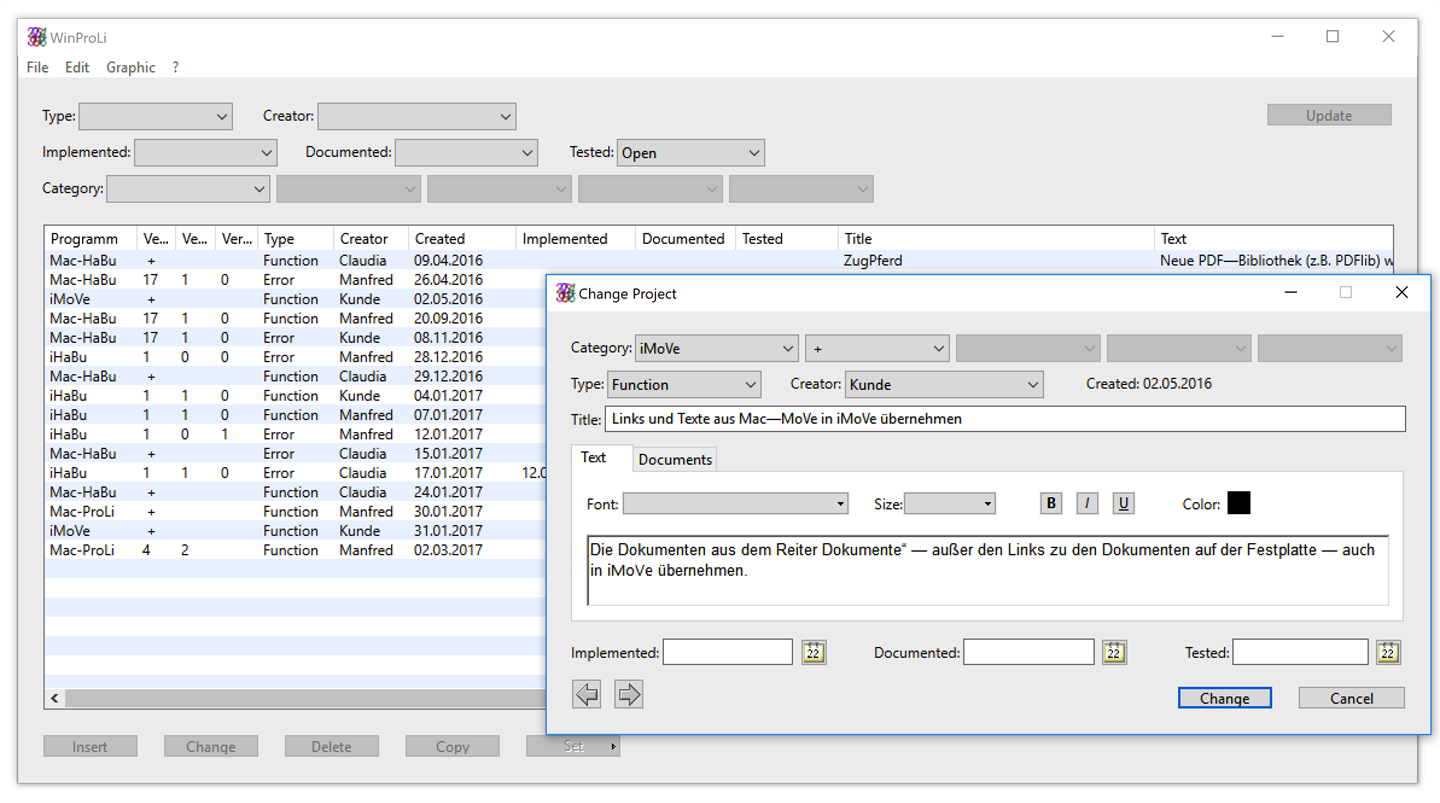This screenshot has height=803, width=1440.
Task: Click WinProLi application icon in title bar
Action: [37, 37]
